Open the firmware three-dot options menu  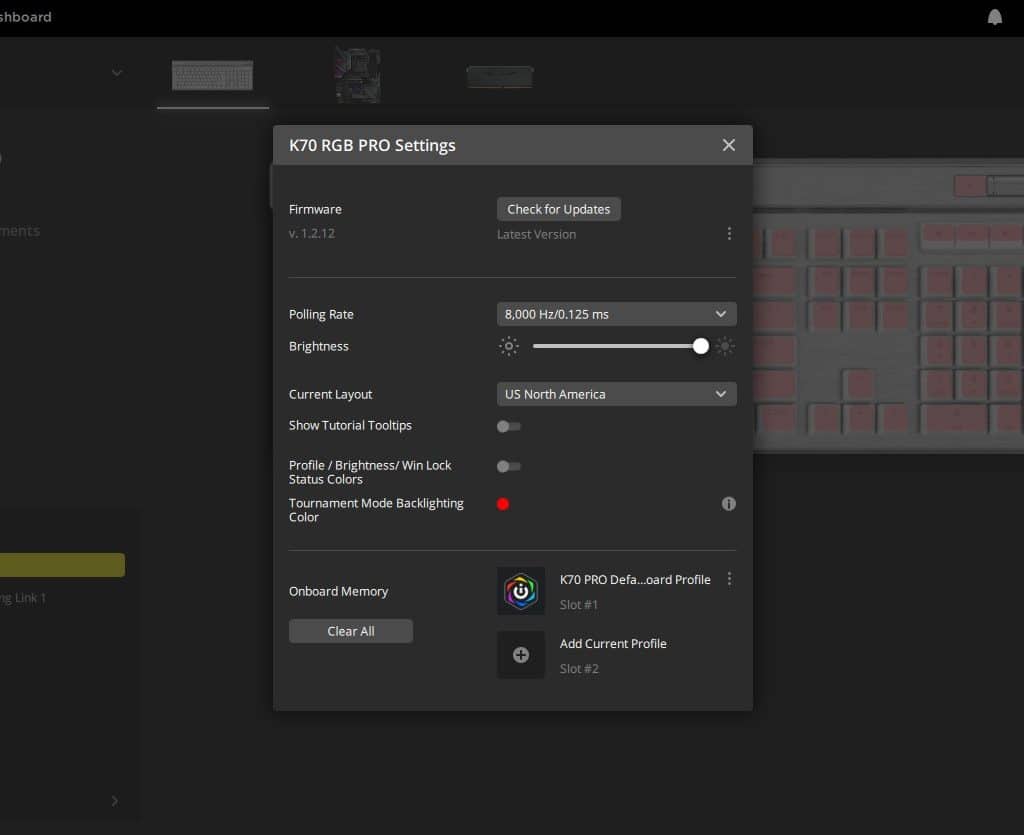coord(729,233)
